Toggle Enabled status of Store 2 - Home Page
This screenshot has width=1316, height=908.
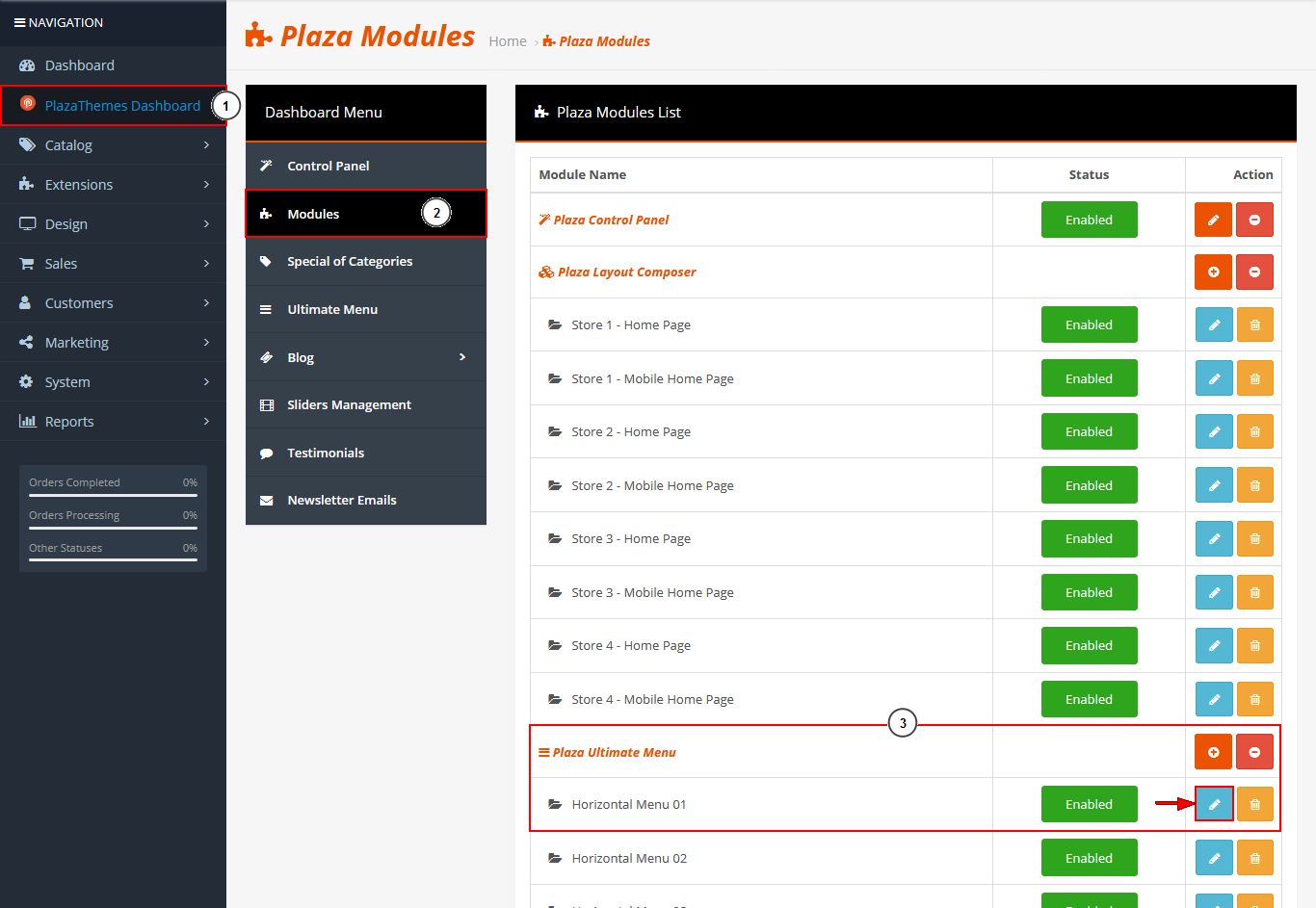1089,431
